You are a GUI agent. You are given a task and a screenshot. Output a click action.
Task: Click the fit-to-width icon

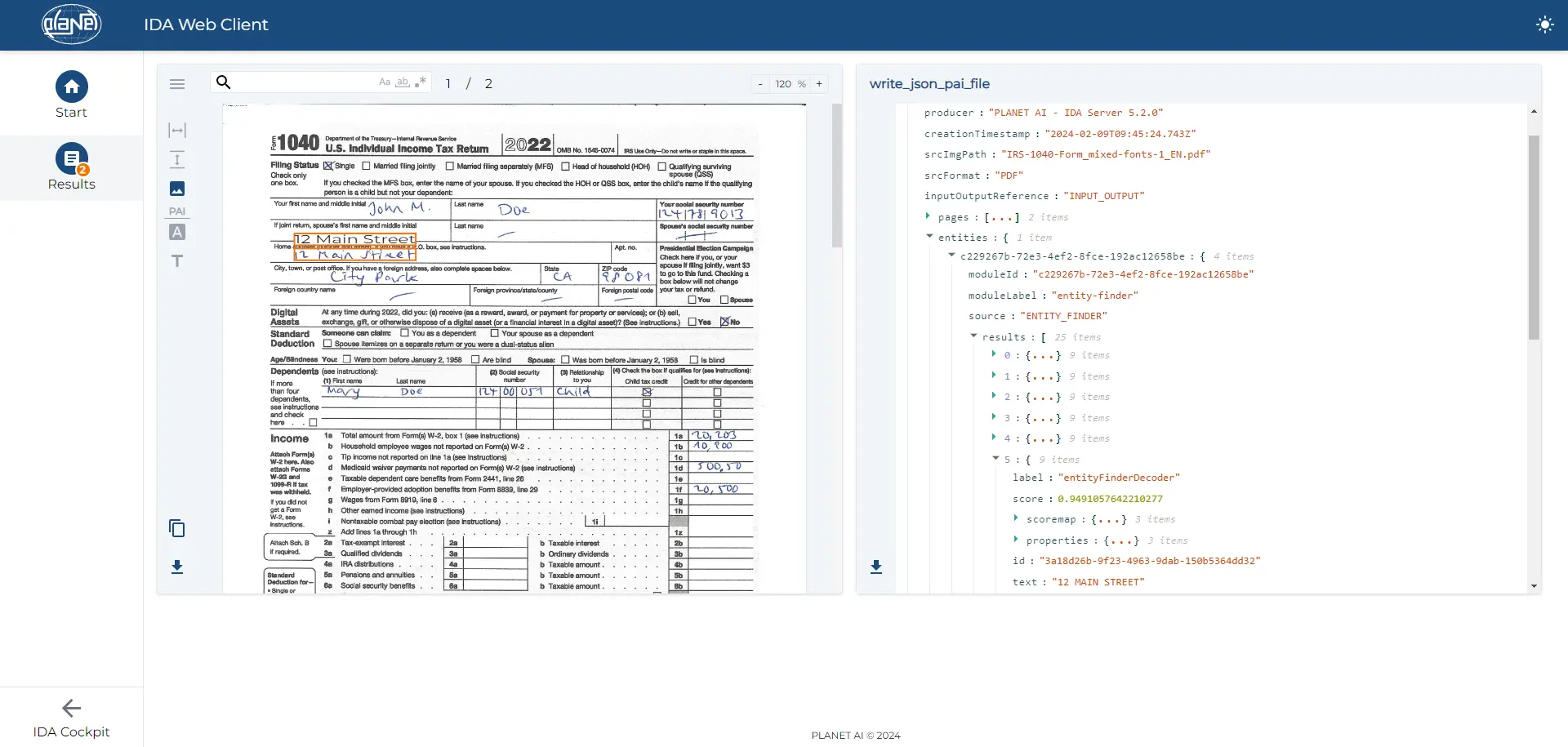(x=177, y=131)
